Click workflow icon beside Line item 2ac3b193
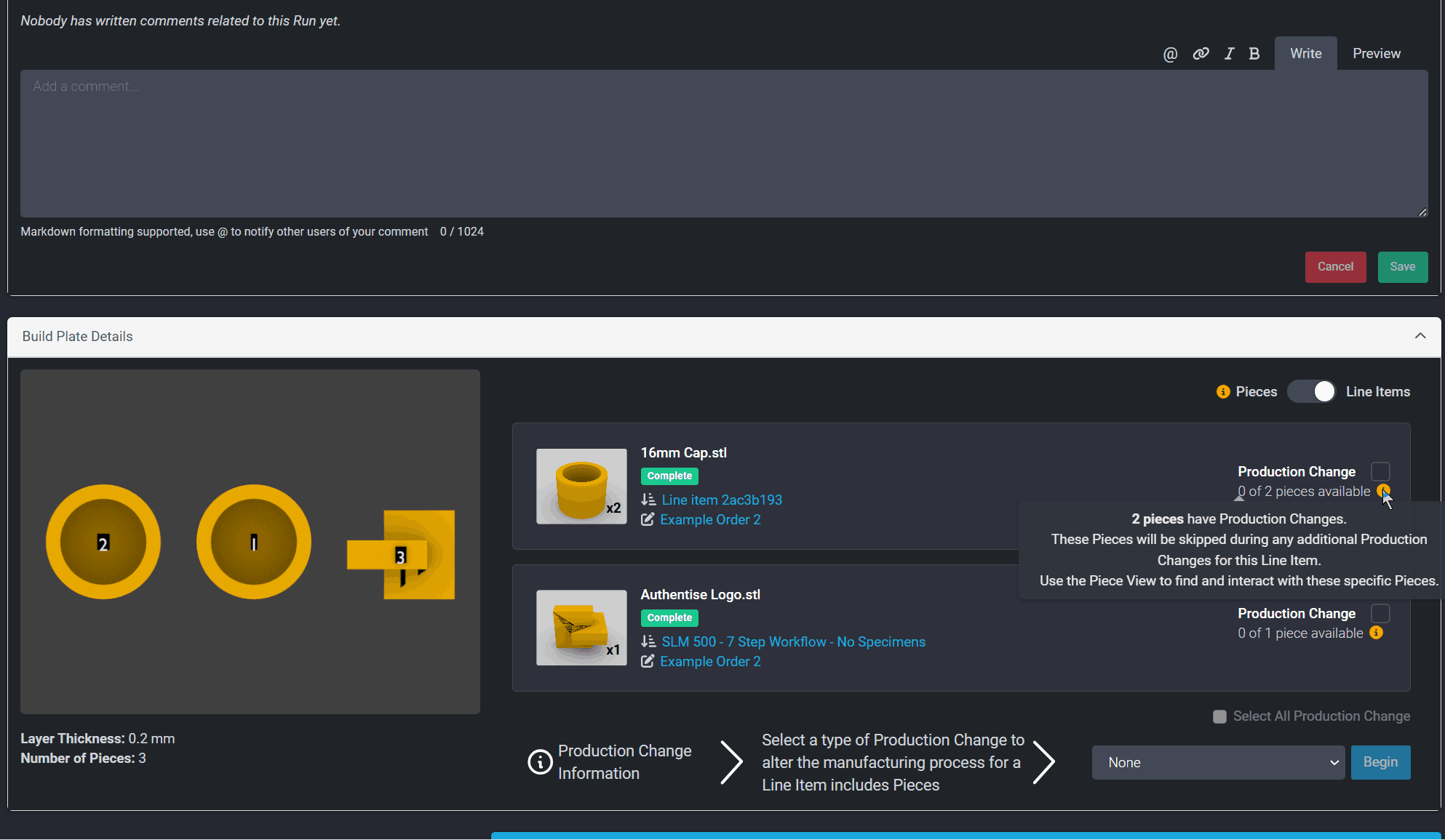This screenshot has height=840, width=1445. (x=648, y=500)
